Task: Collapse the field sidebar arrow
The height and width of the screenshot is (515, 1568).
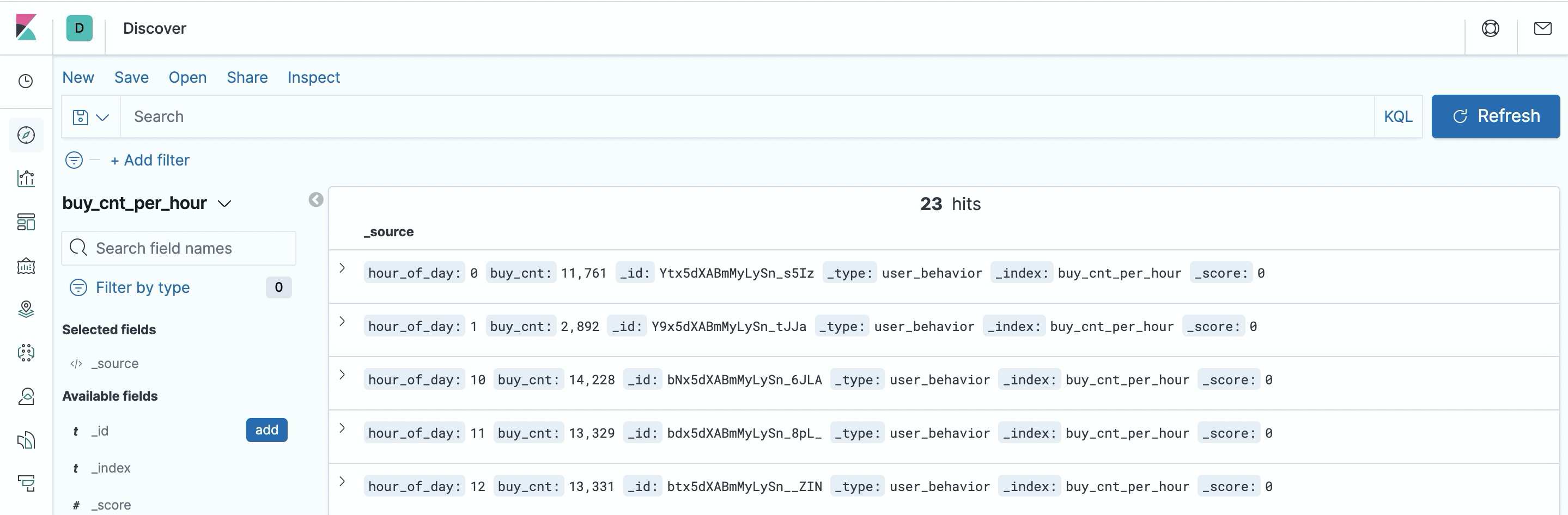Action: (x=316, y=200)
